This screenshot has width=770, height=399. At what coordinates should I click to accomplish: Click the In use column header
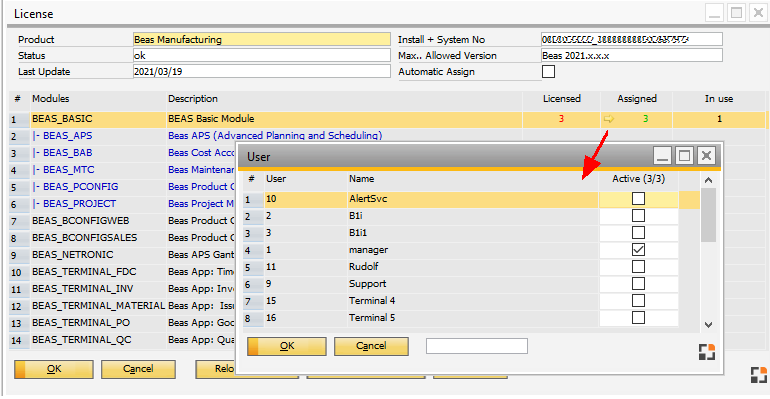point(719,99)
